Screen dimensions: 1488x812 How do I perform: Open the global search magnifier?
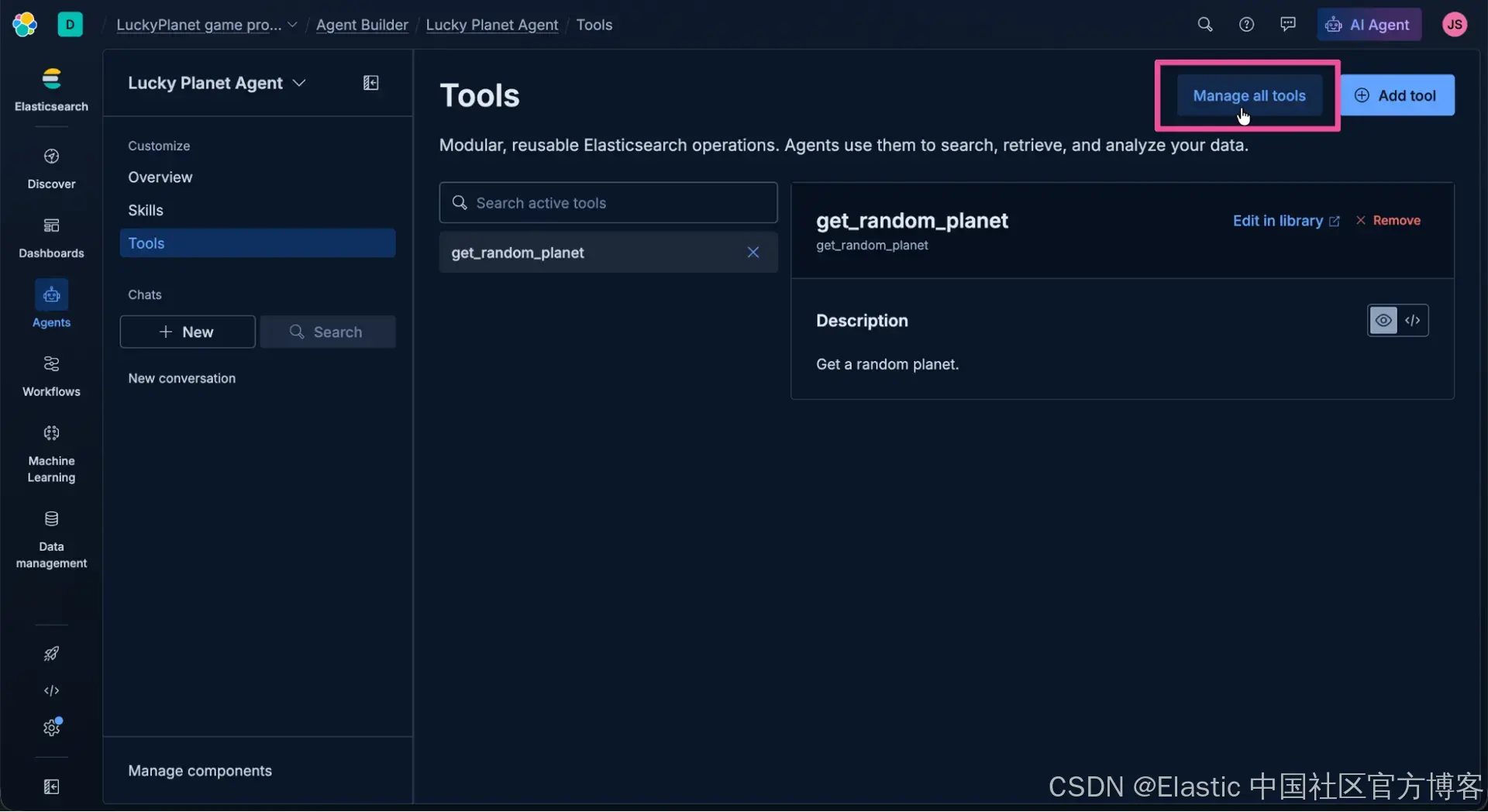[x=1204, y=25]
